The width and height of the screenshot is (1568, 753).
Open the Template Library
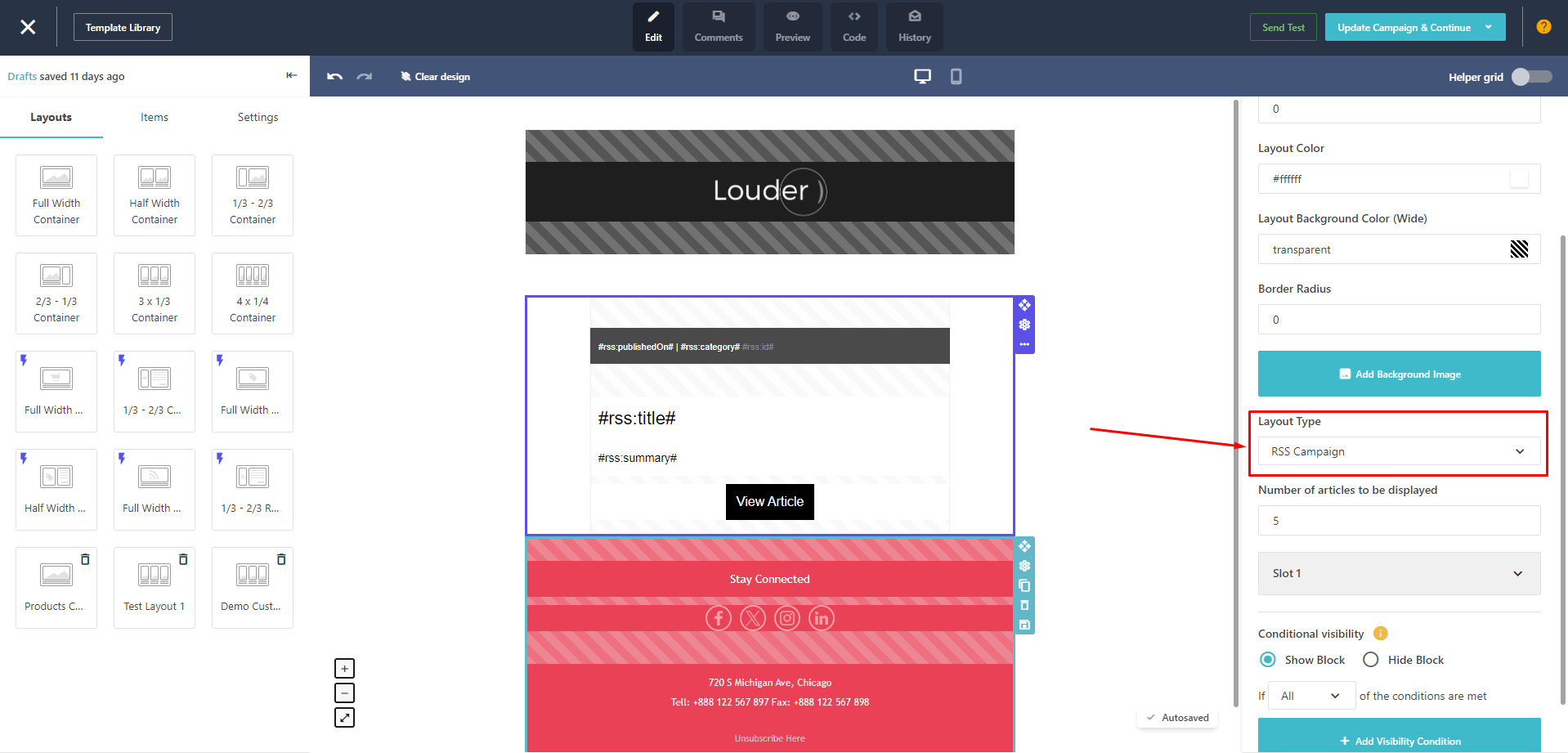(x=123, y=27)
